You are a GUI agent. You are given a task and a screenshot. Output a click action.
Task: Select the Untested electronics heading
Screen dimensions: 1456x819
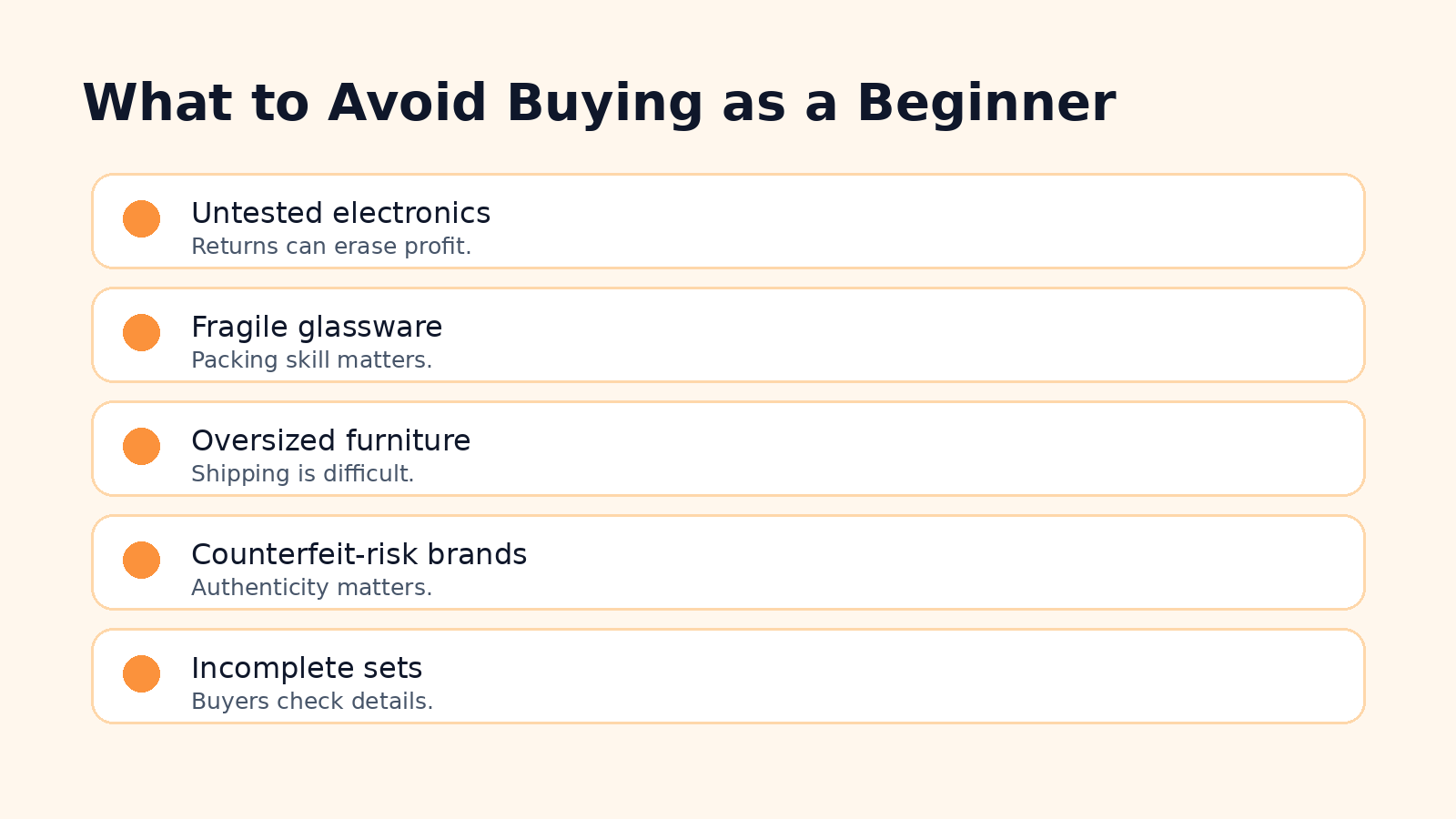[x=340, y=213]
